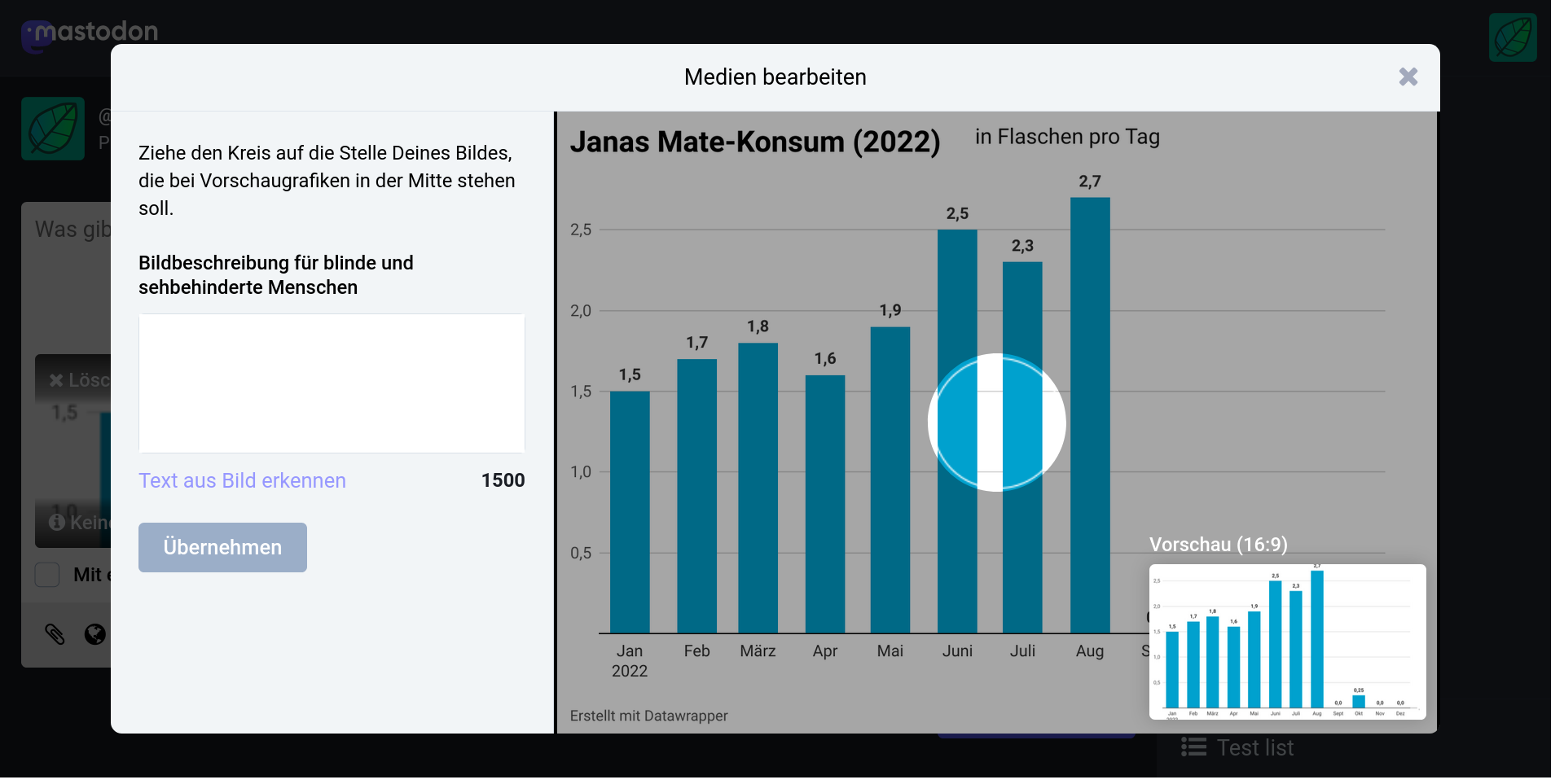Click the Vorschau (16:9) preview thumbnail
1564x784 pixels.
pos(1287,642)
